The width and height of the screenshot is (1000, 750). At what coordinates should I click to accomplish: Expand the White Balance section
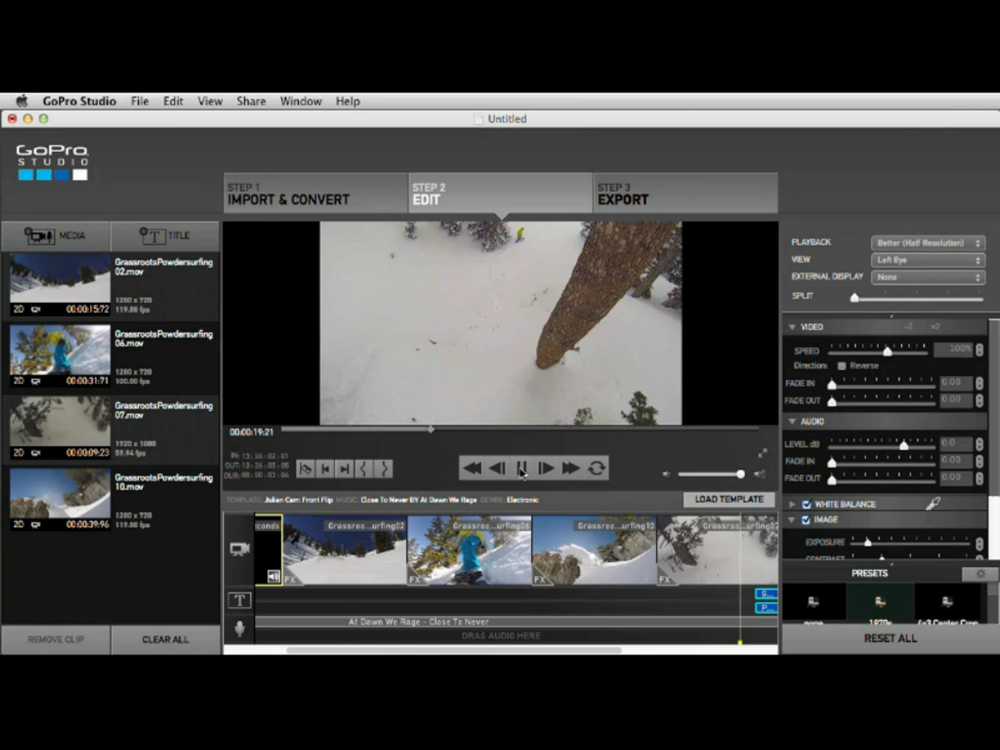point(792,504)
